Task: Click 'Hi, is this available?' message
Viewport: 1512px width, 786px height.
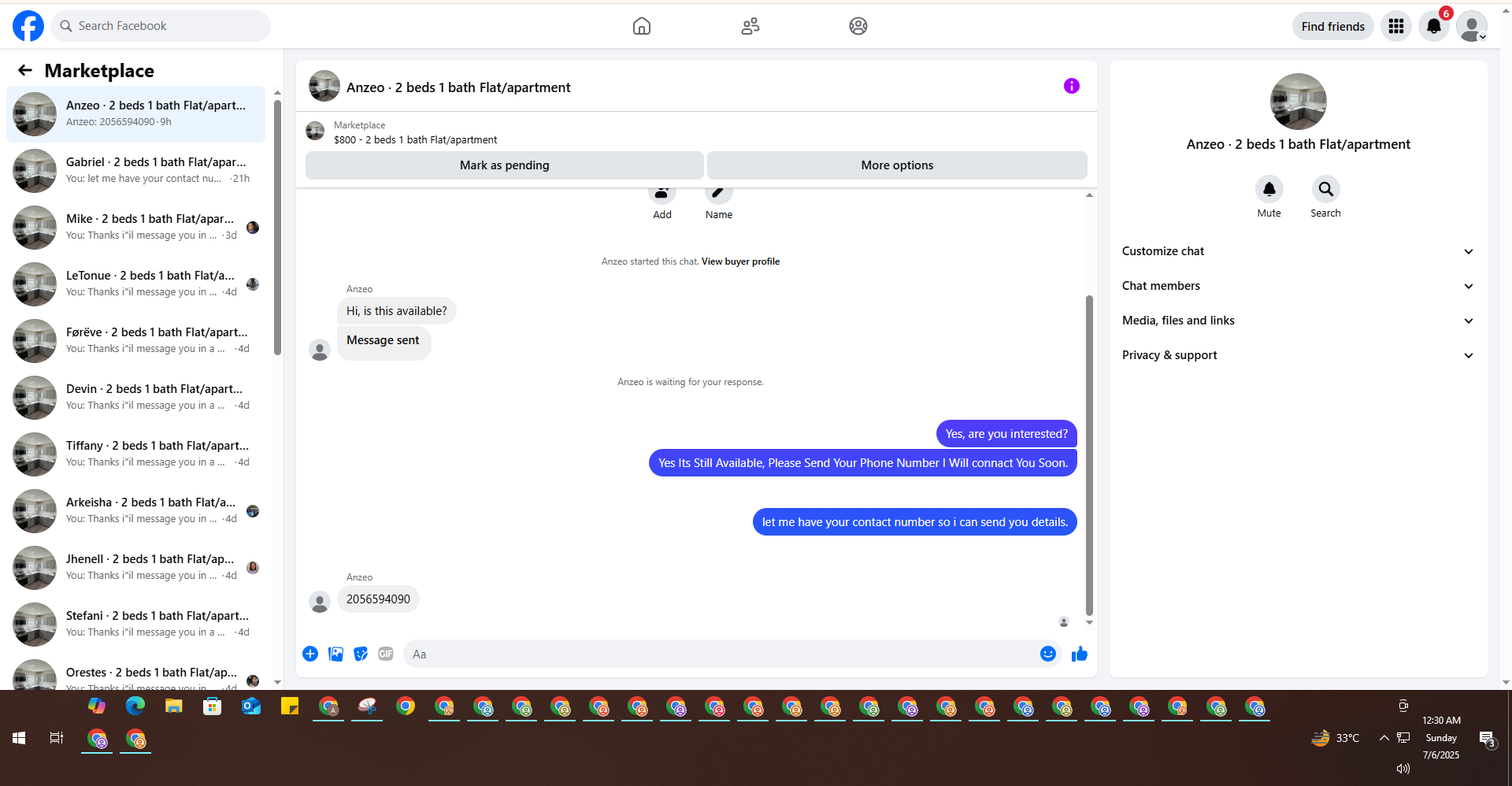Action: coord(396,311)
